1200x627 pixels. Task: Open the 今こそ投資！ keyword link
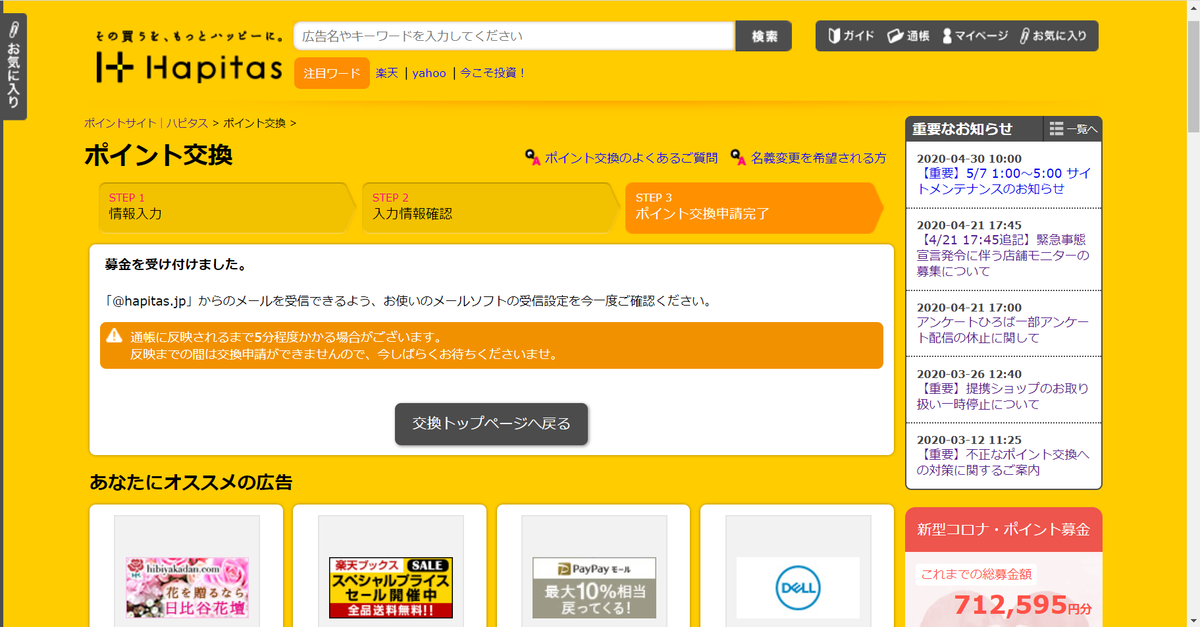[x=493, y=73]
